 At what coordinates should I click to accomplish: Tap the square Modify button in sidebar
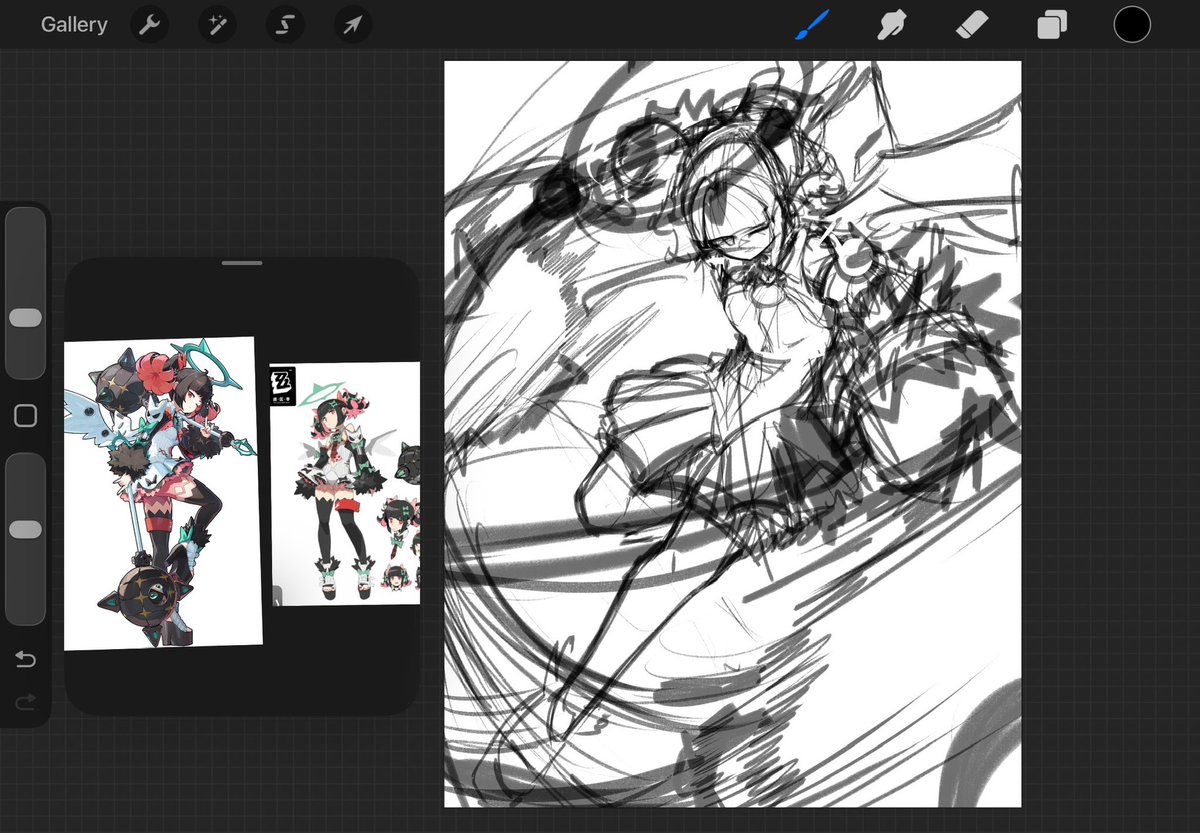click(25, 416)
